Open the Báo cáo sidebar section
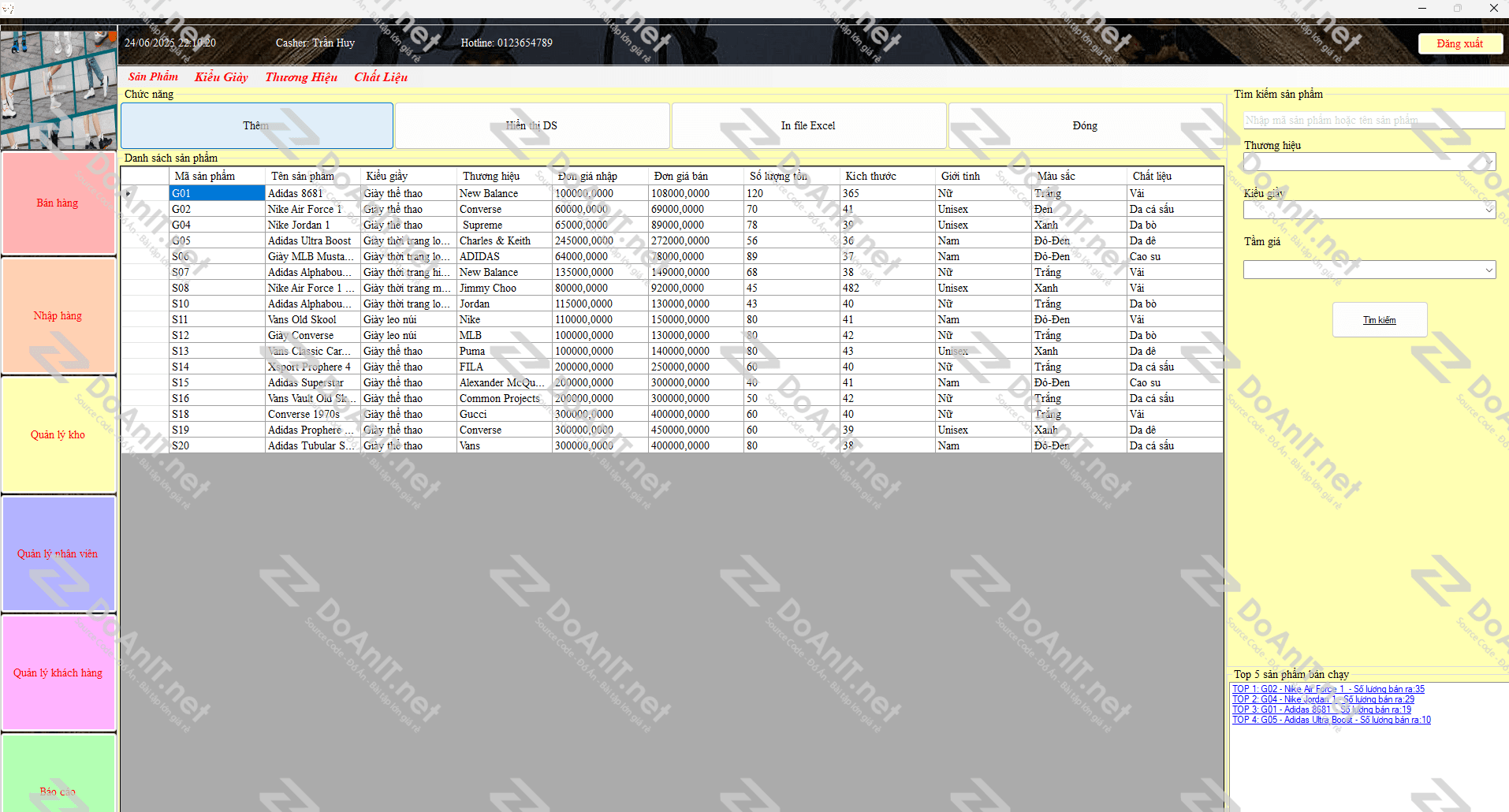This screenshot has width=1509, height=812. (x=58, y=774)
